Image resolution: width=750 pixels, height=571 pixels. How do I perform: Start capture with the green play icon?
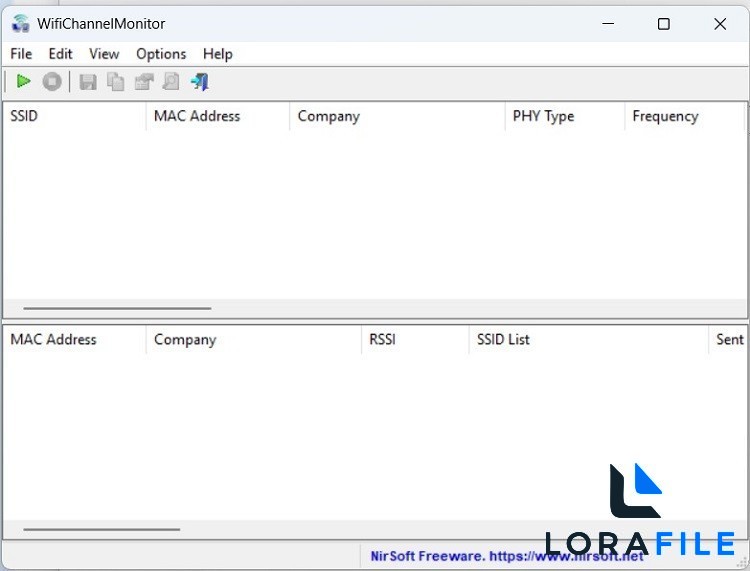point(23,81)
